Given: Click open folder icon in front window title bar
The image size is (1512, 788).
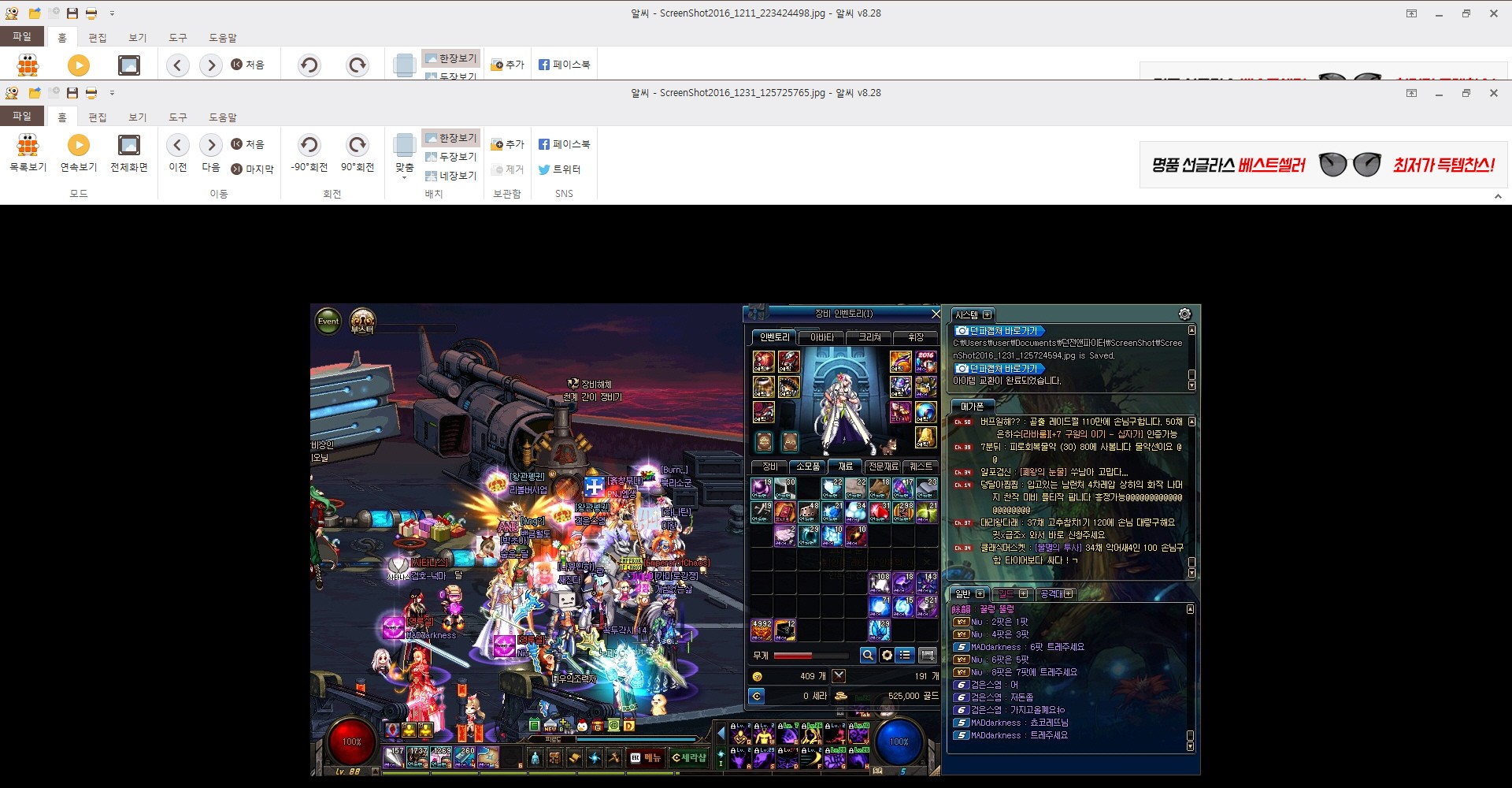Looking at the screenshot, I should pos(35,93).
